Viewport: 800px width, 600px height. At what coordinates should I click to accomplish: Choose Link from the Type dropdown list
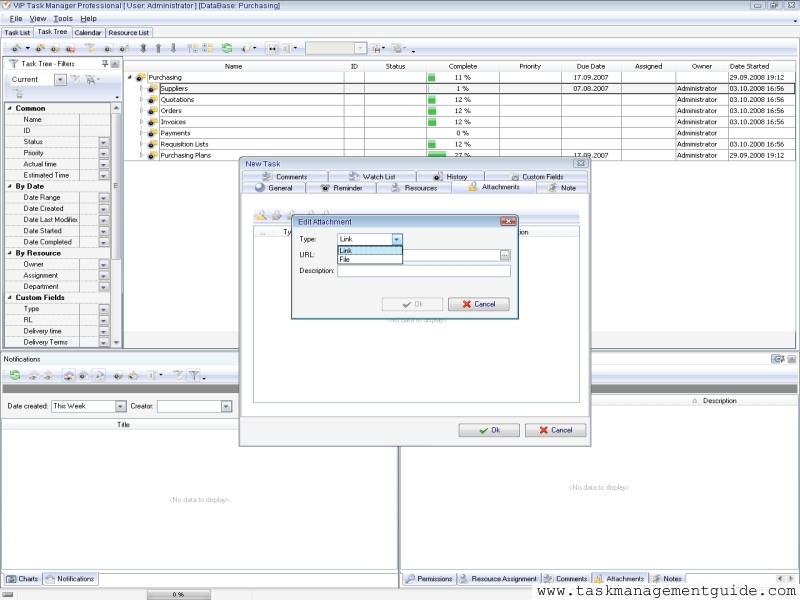pos(370,251)
